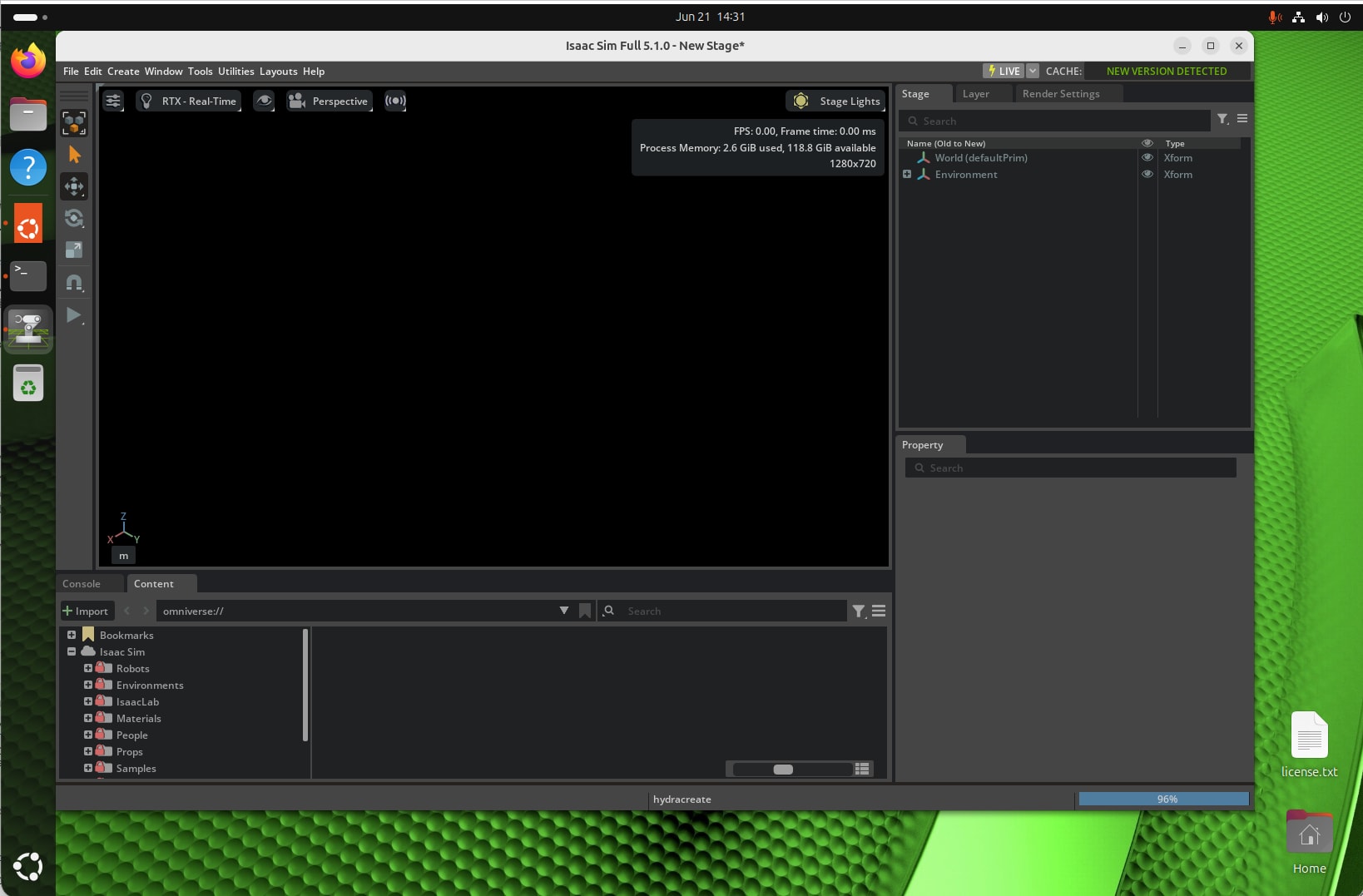The height and width of the screenshot is (896, 1363).
Task: Open Firefox from the Ubuntu dock
Action: [28, 61]
